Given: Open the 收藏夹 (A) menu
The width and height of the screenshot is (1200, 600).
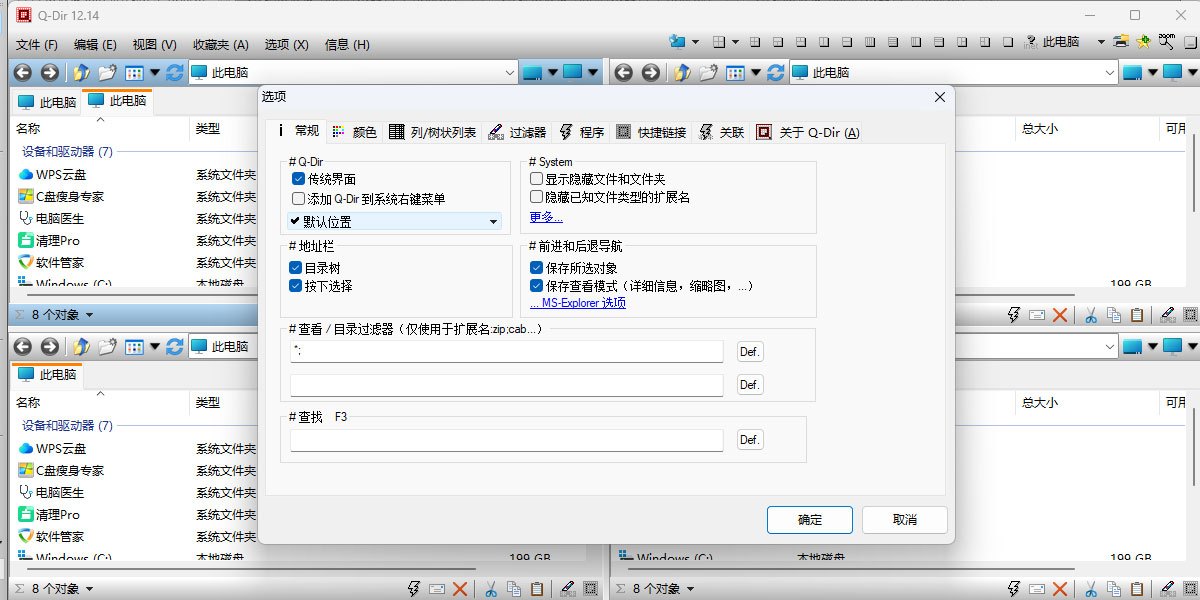Looking at the screenshot, I should tap(221, 45).
